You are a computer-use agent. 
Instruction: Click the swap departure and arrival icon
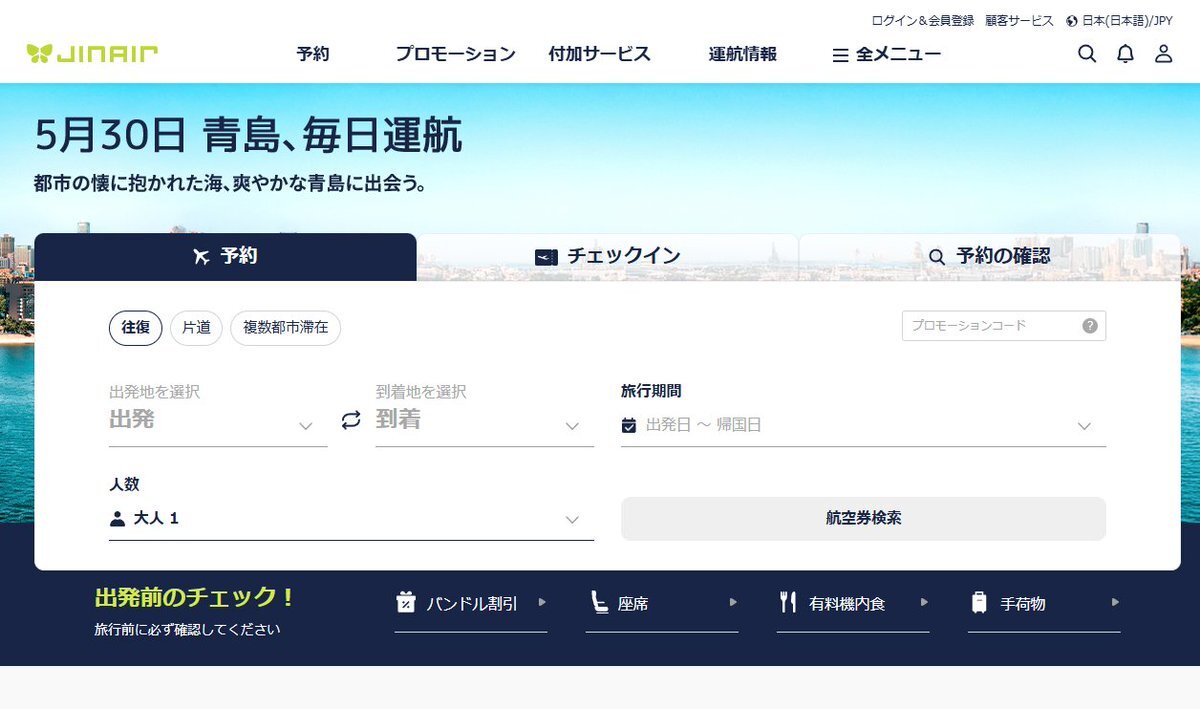[x=351, y=420]
